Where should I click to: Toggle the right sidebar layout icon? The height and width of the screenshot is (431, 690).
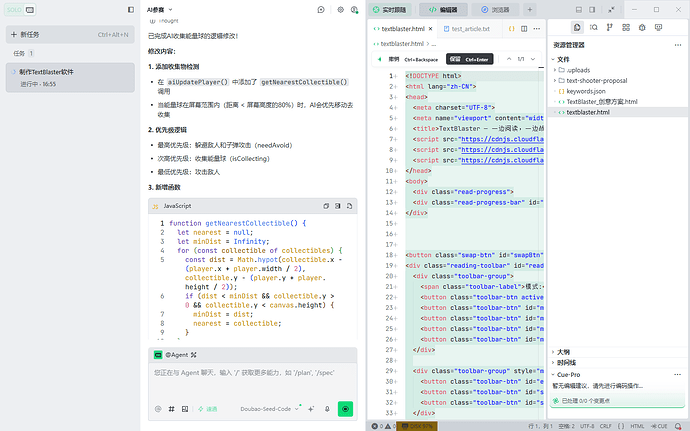pyautogui.click(x=592, y=10)
